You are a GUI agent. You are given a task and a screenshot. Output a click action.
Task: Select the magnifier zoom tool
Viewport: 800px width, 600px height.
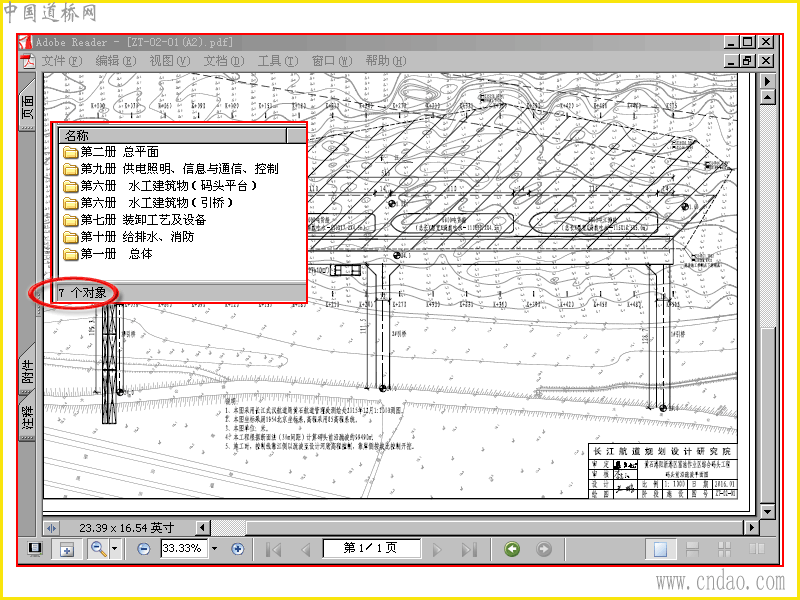(98, 549)
